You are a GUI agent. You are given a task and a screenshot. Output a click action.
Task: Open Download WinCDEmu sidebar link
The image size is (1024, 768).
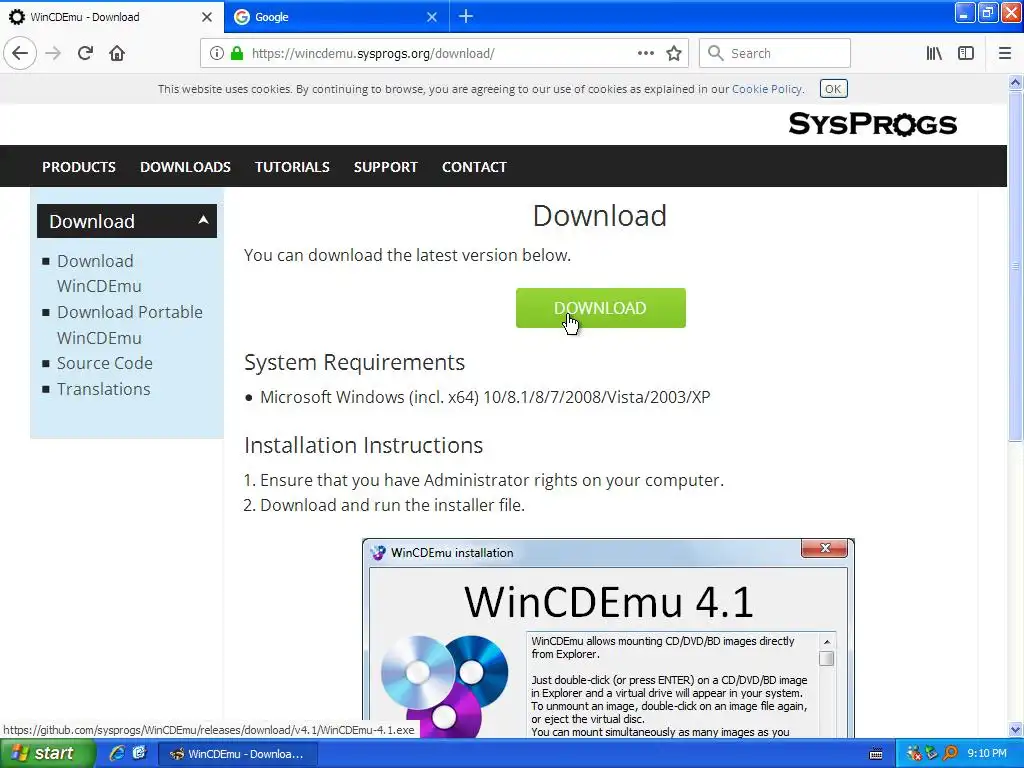(x=99, y=273)
